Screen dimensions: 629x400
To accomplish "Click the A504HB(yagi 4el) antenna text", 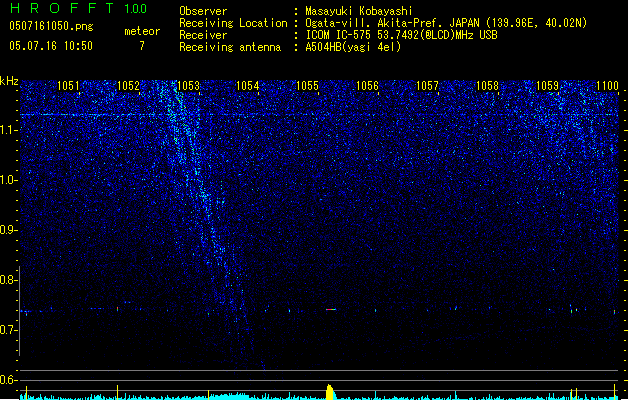I will (353, 47).
